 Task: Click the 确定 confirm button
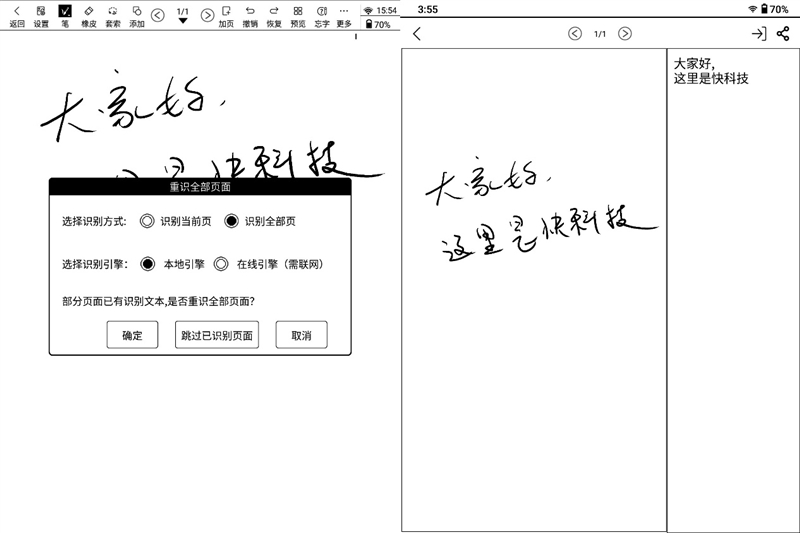(132, 335)
